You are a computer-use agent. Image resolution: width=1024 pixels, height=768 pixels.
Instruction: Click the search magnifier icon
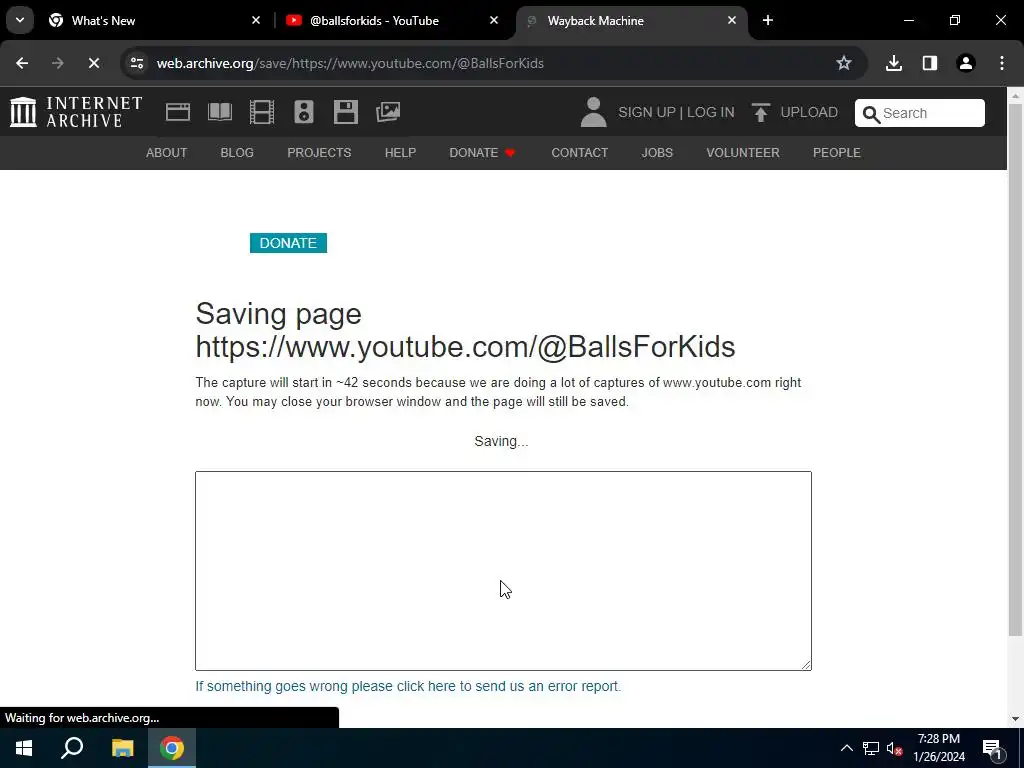(871, 114)
